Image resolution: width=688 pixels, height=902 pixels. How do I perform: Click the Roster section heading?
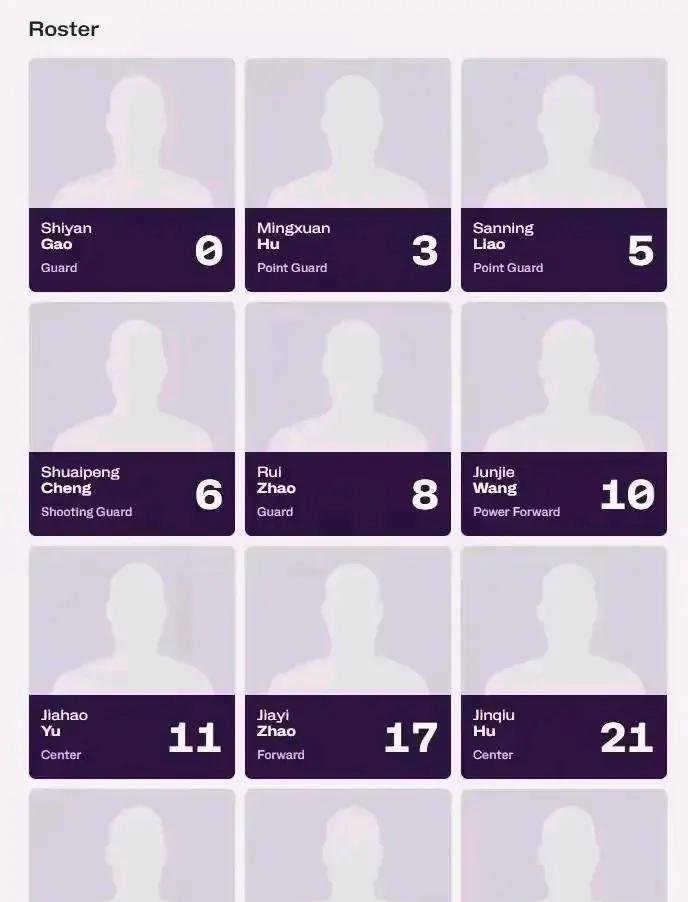(x=64, y=29)
